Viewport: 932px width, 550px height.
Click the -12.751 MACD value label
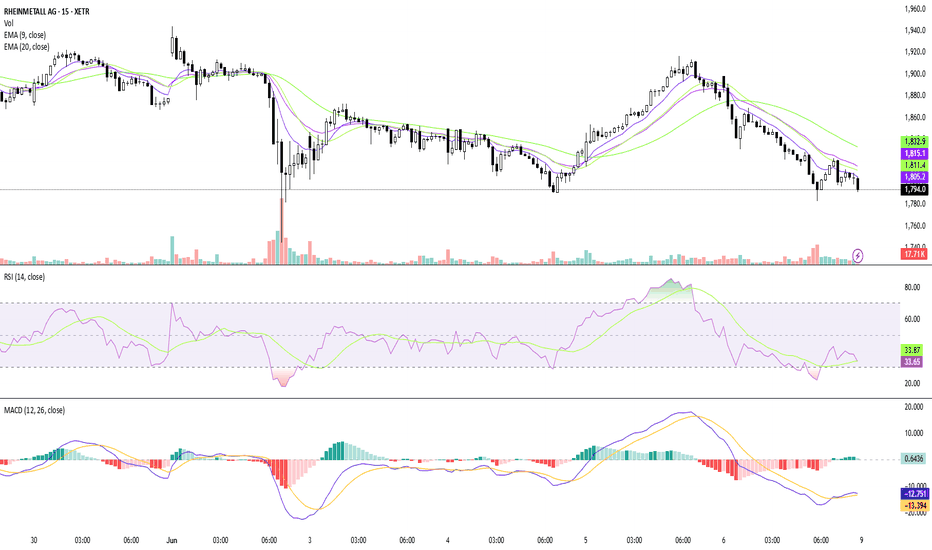(915, 494)
